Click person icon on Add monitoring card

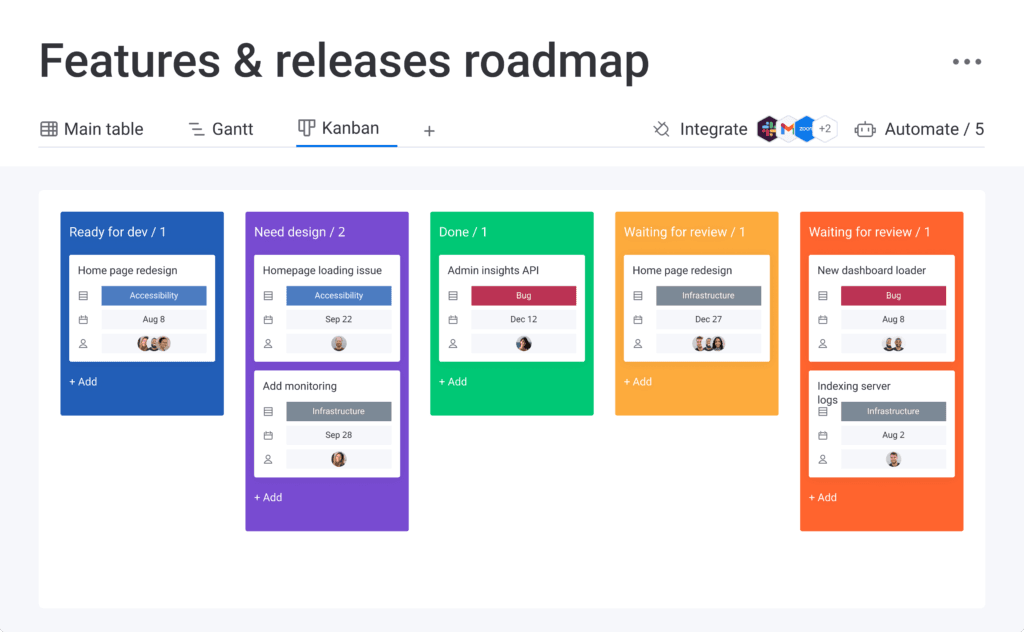268,459
